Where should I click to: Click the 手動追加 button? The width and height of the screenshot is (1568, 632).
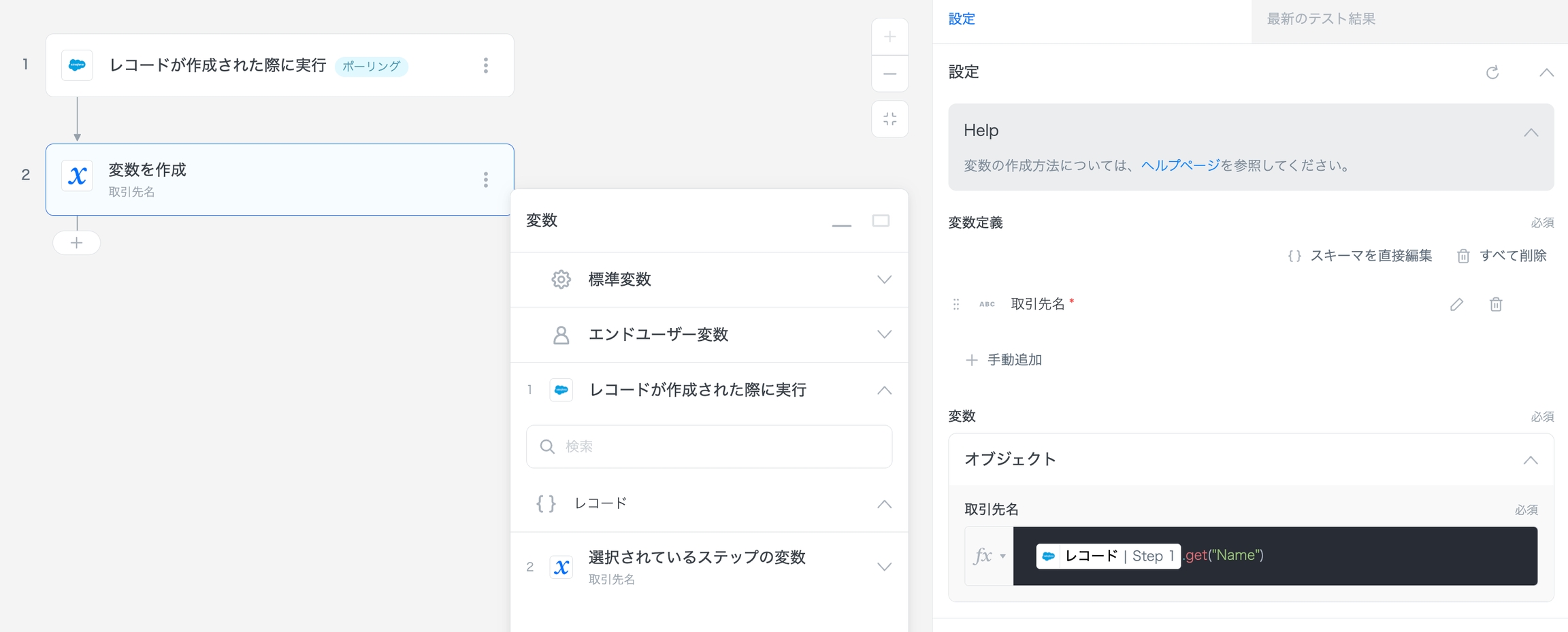pos(1004,360)
